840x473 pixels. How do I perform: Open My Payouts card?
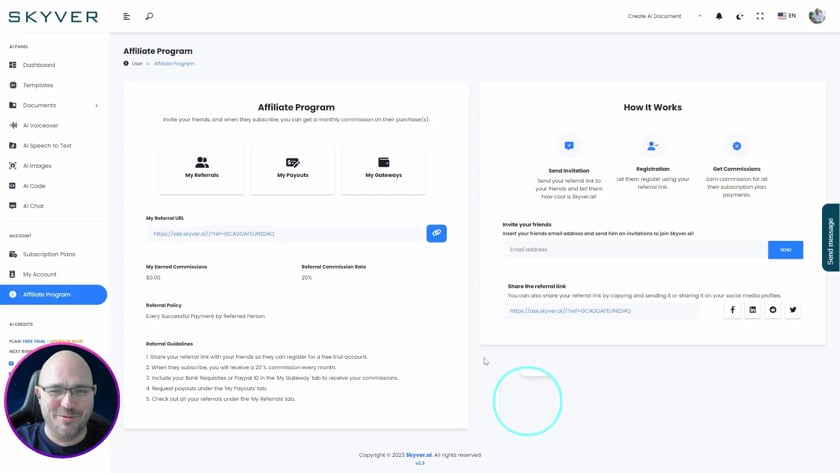pos(292,168)
